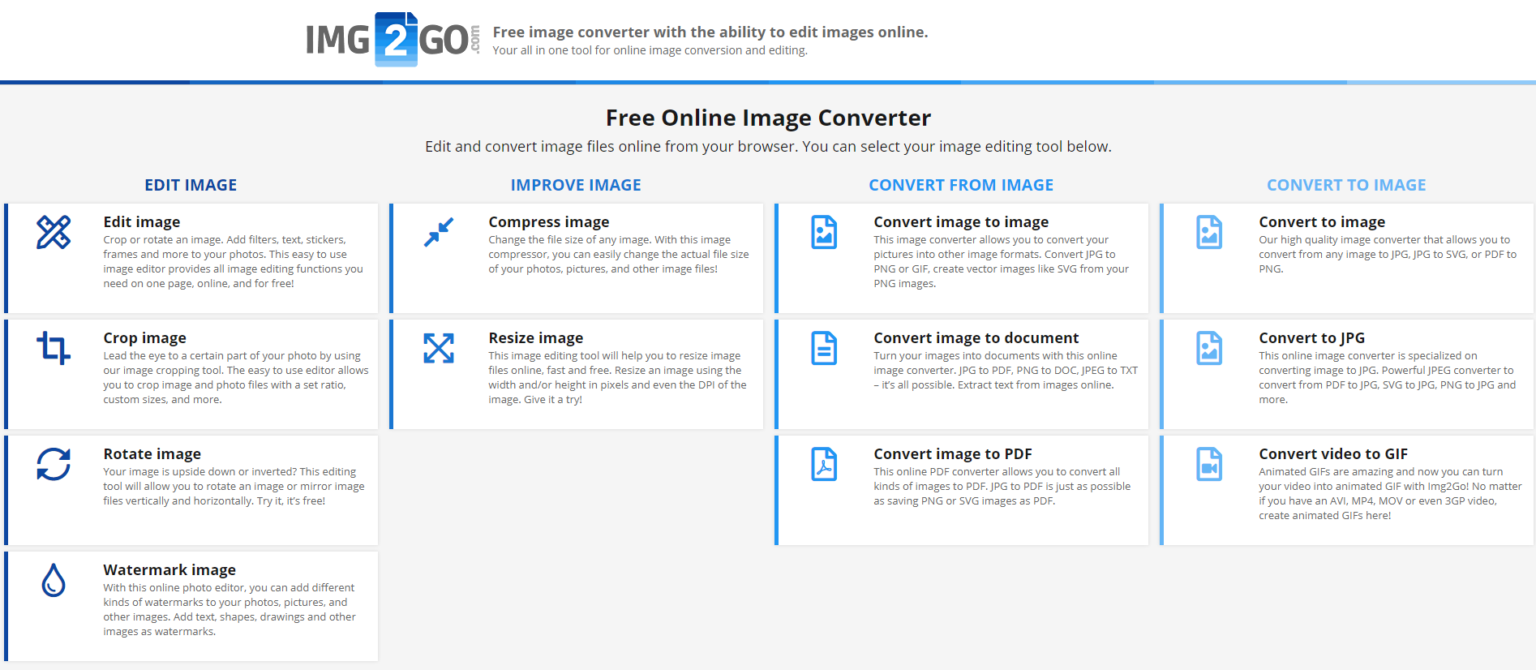Open Convert image to document title

click(x=976, y=338)
